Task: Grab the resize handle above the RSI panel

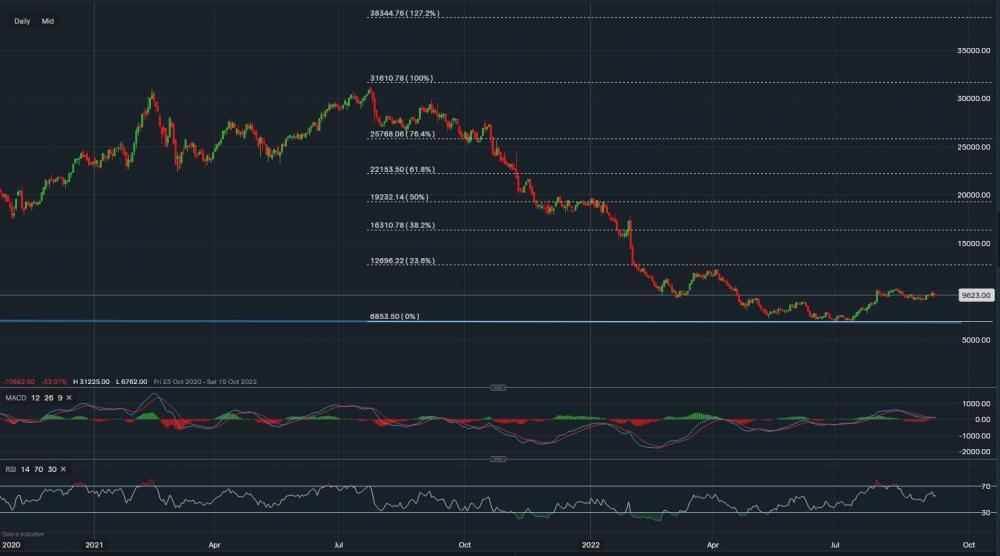Action: [x=497, y=459]
